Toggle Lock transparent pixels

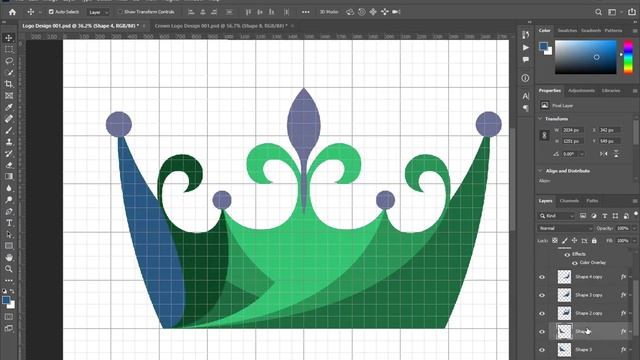555,241
